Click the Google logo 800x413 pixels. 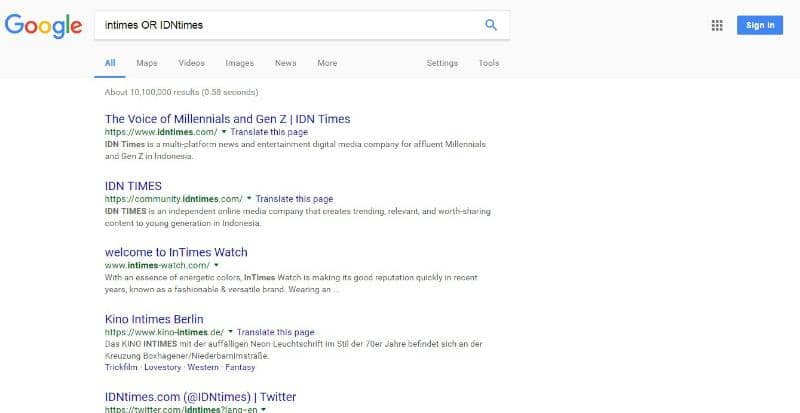[x=42, y=26]
